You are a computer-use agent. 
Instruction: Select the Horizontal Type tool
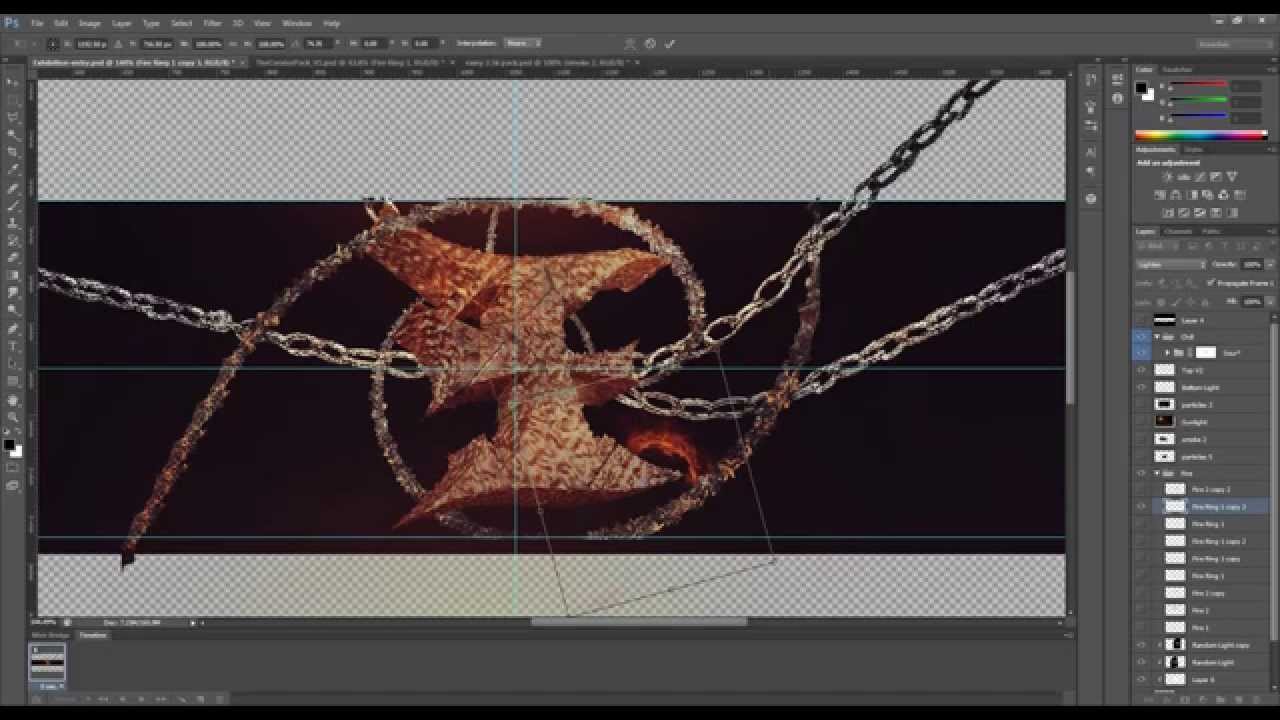point(13,346)
